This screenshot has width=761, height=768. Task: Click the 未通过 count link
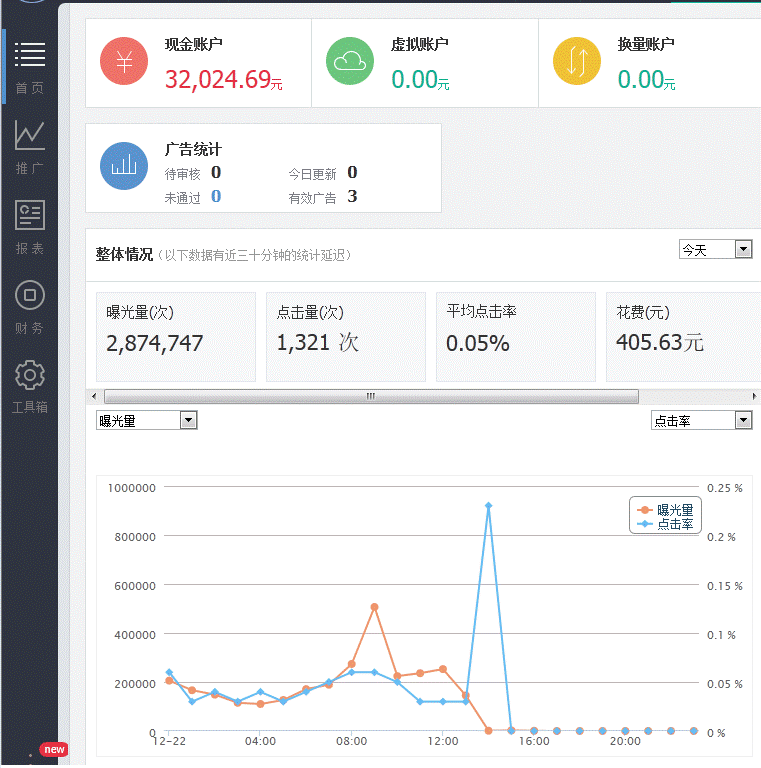pos(216,197)
